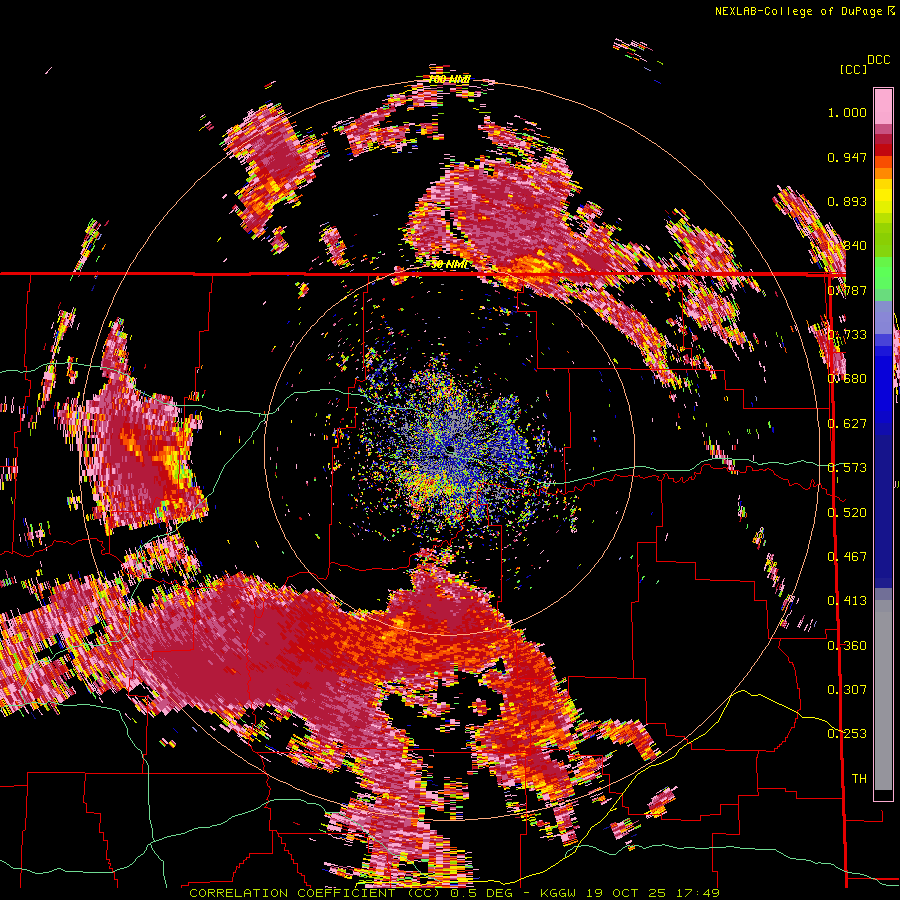Pick the light pink top of color bar
Viewport: 900px width, 900px height.
pos(883,106)
